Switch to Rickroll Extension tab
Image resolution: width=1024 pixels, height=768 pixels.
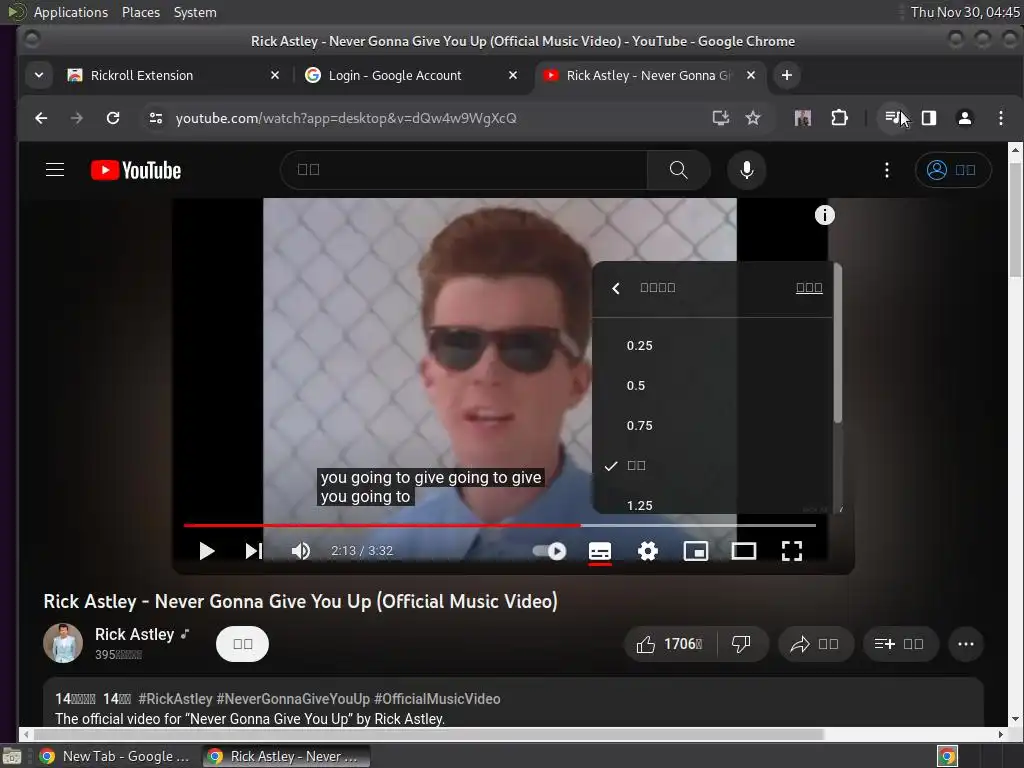point(170,75)
